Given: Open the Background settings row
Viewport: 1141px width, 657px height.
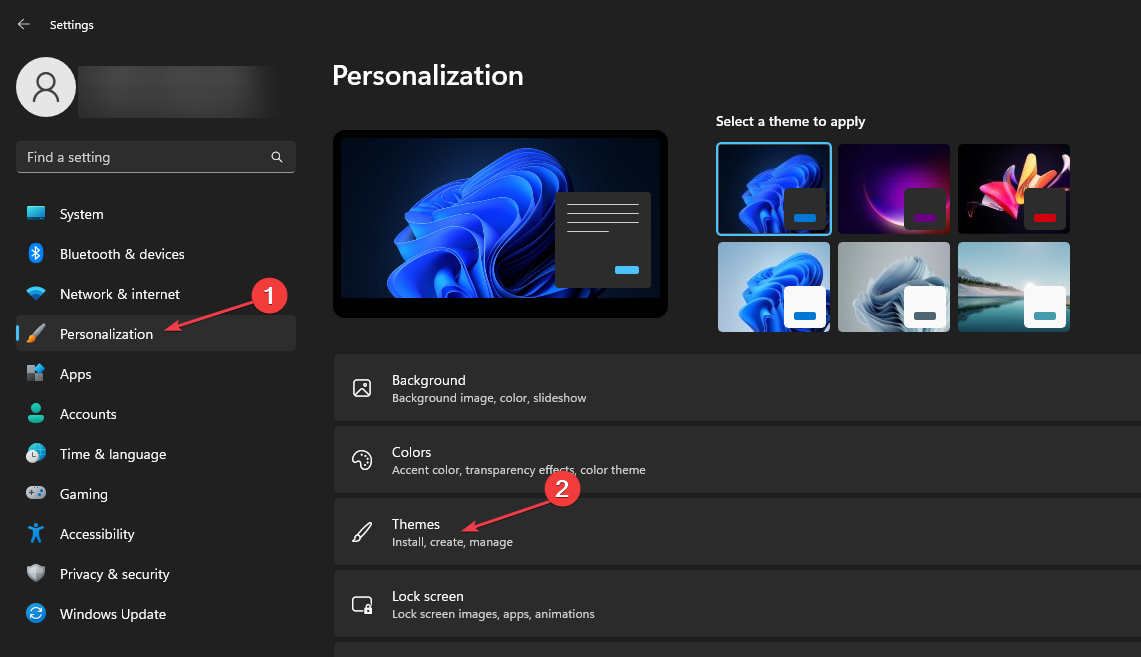Looking at the screenshot, I should pyautogui.click(x=737, y=388).
